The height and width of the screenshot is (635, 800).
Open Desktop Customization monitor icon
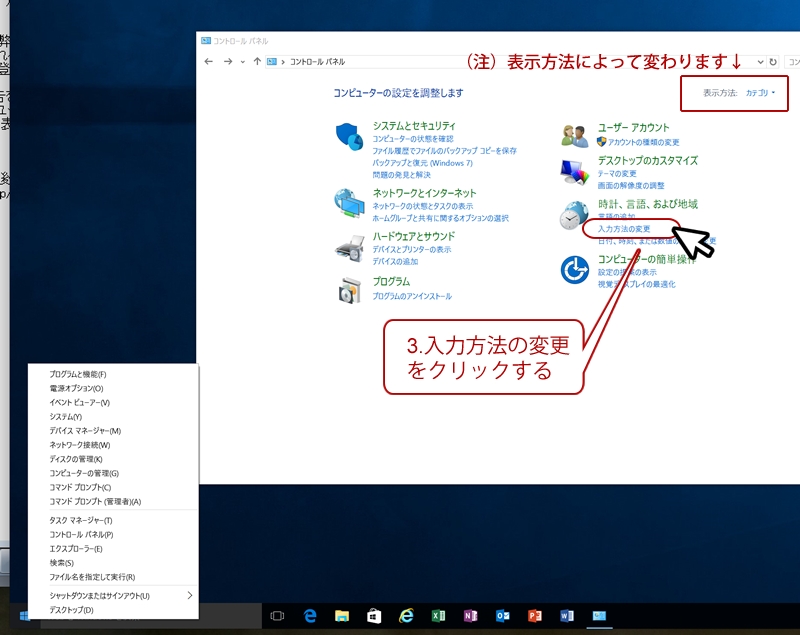pyautogui.click(x=575, y=172)
